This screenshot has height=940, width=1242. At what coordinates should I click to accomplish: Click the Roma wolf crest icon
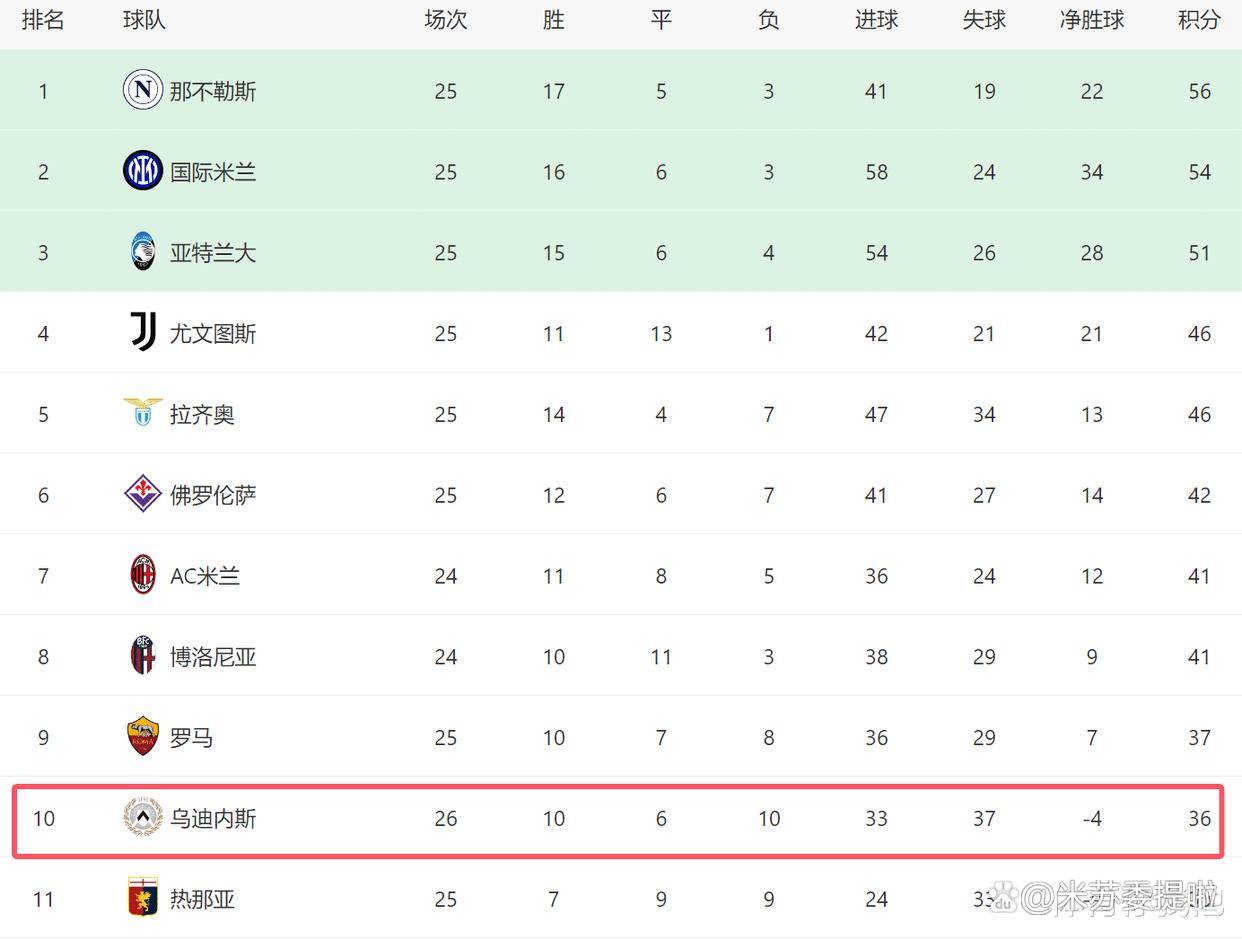point(143,737)
